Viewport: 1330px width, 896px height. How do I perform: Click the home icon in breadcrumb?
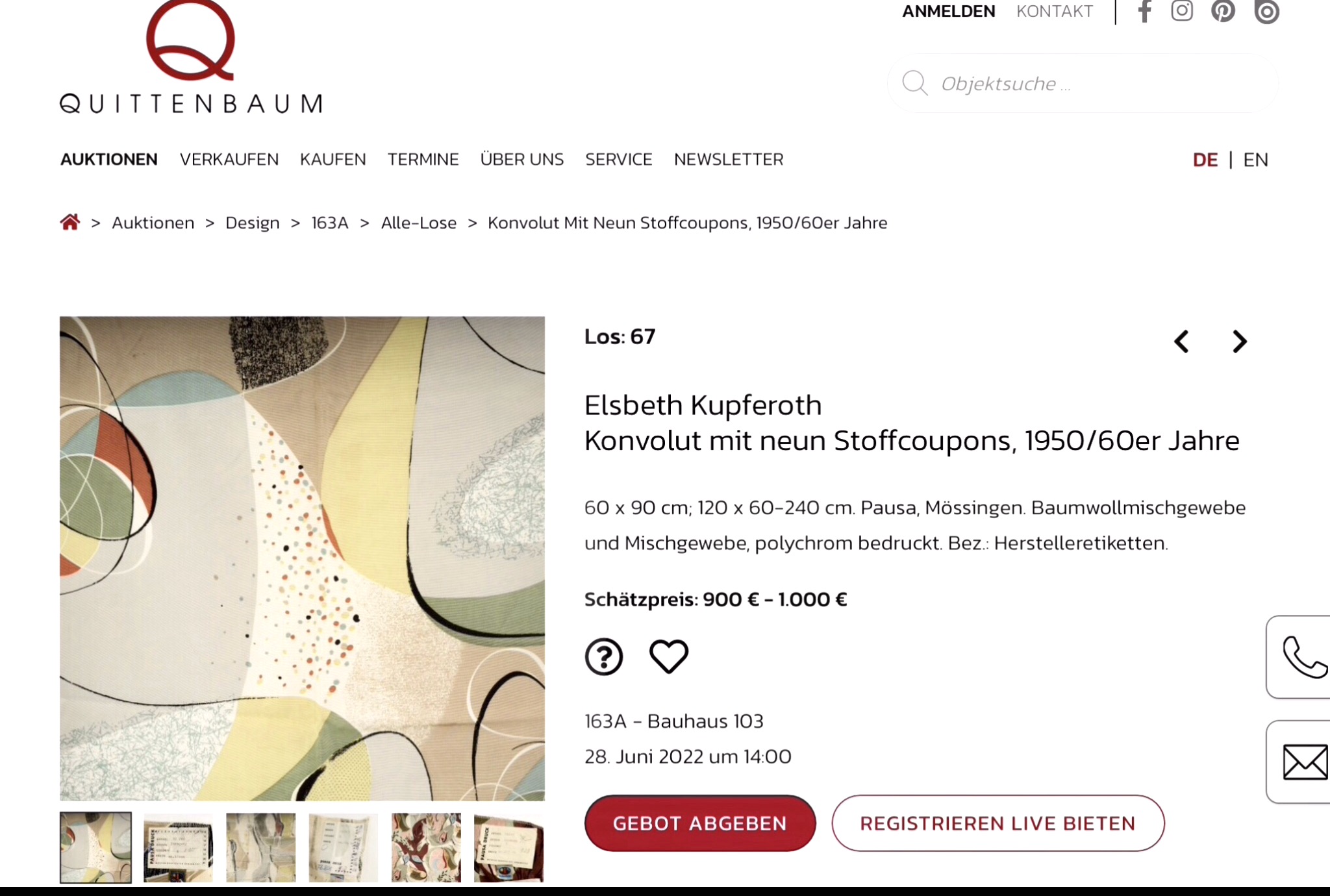(x=70, y=222)
